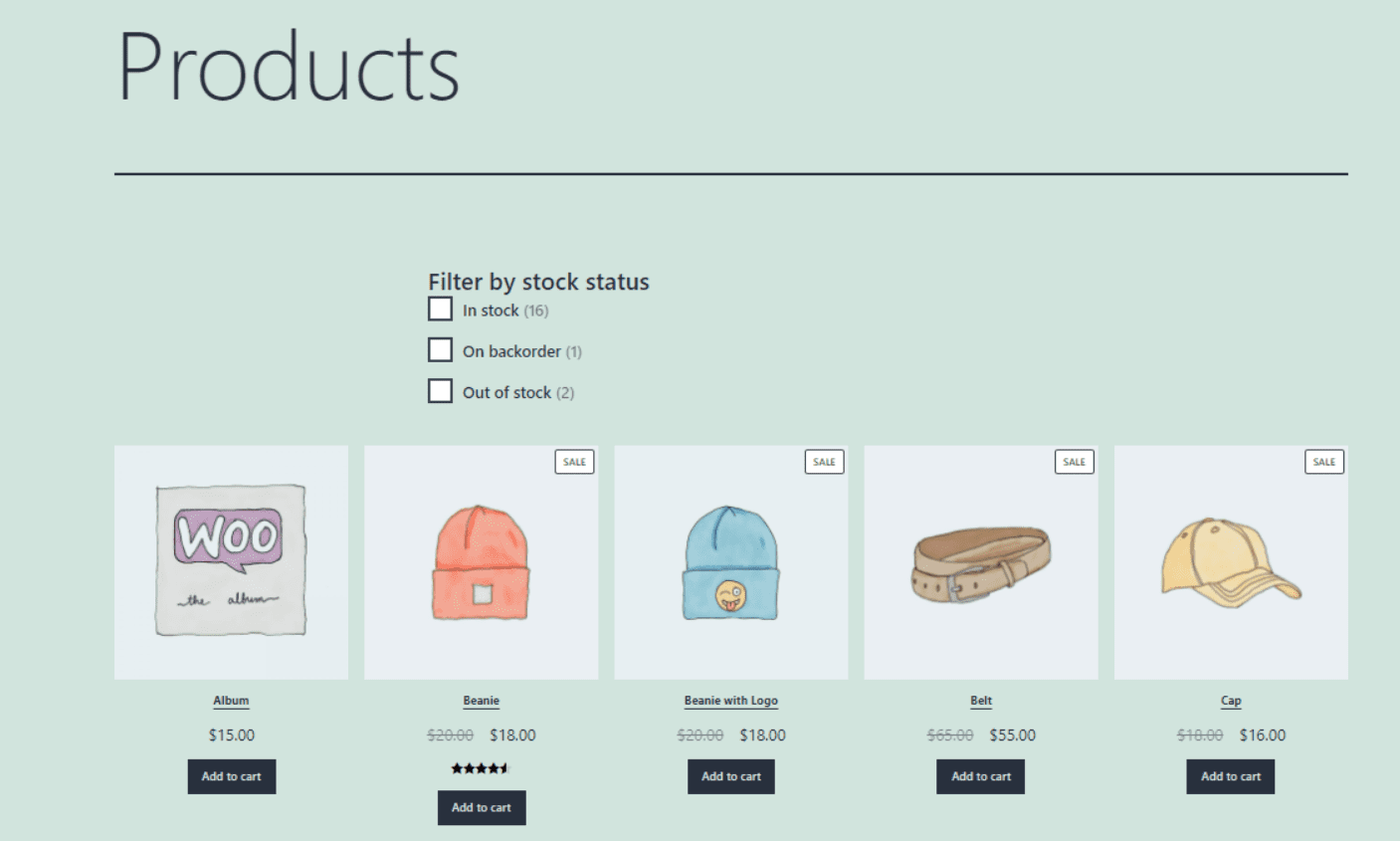
Task: Click the Cap product thumbnail image
Action: tap(1230, 562)
